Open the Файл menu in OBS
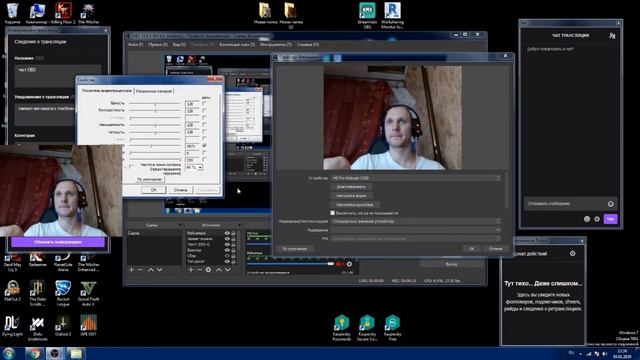 pyautogui.click(x=135, y=44)
